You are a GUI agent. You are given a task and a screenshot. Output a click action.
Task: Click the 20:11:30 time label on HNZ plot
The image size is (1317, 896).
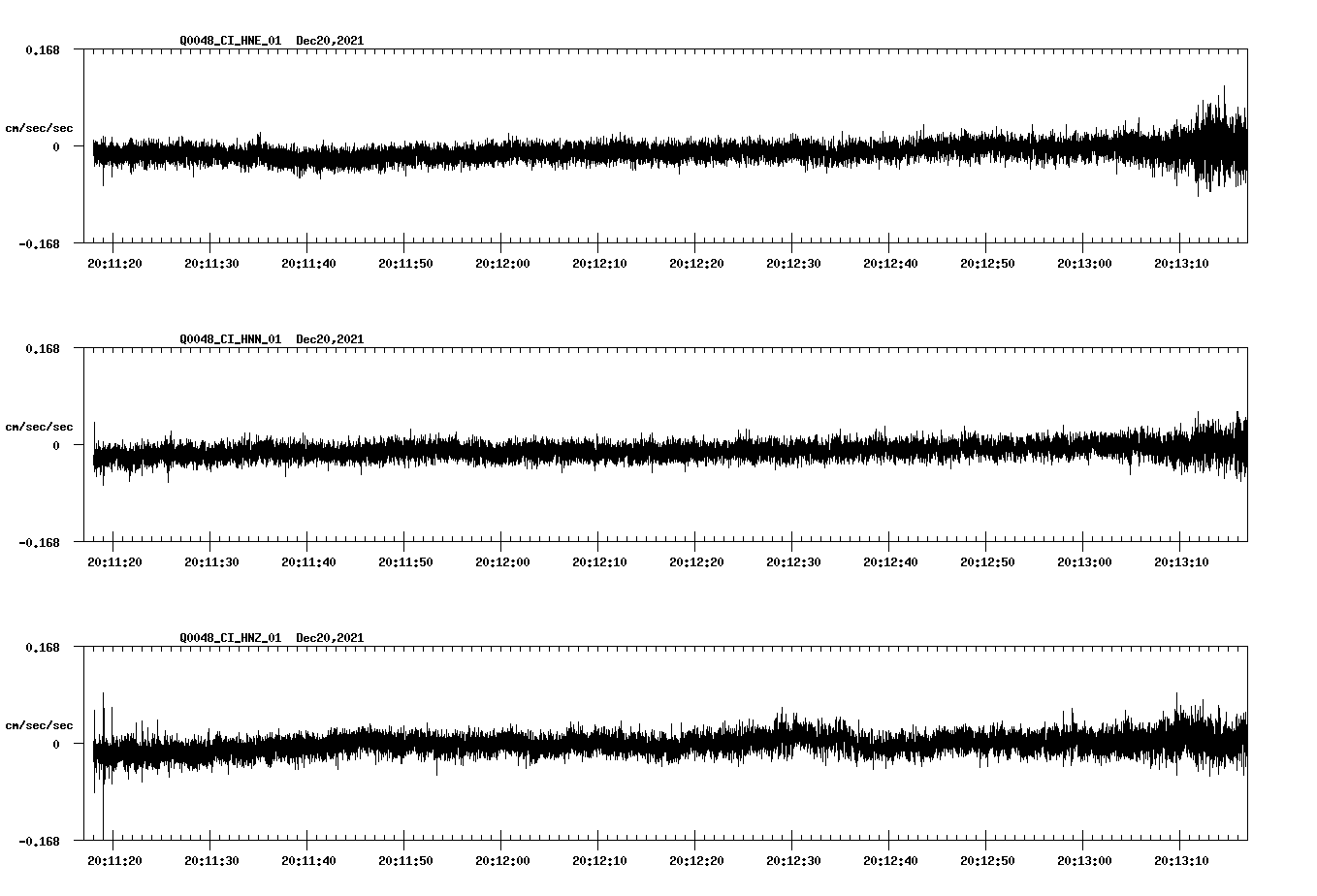click(211, 861)
